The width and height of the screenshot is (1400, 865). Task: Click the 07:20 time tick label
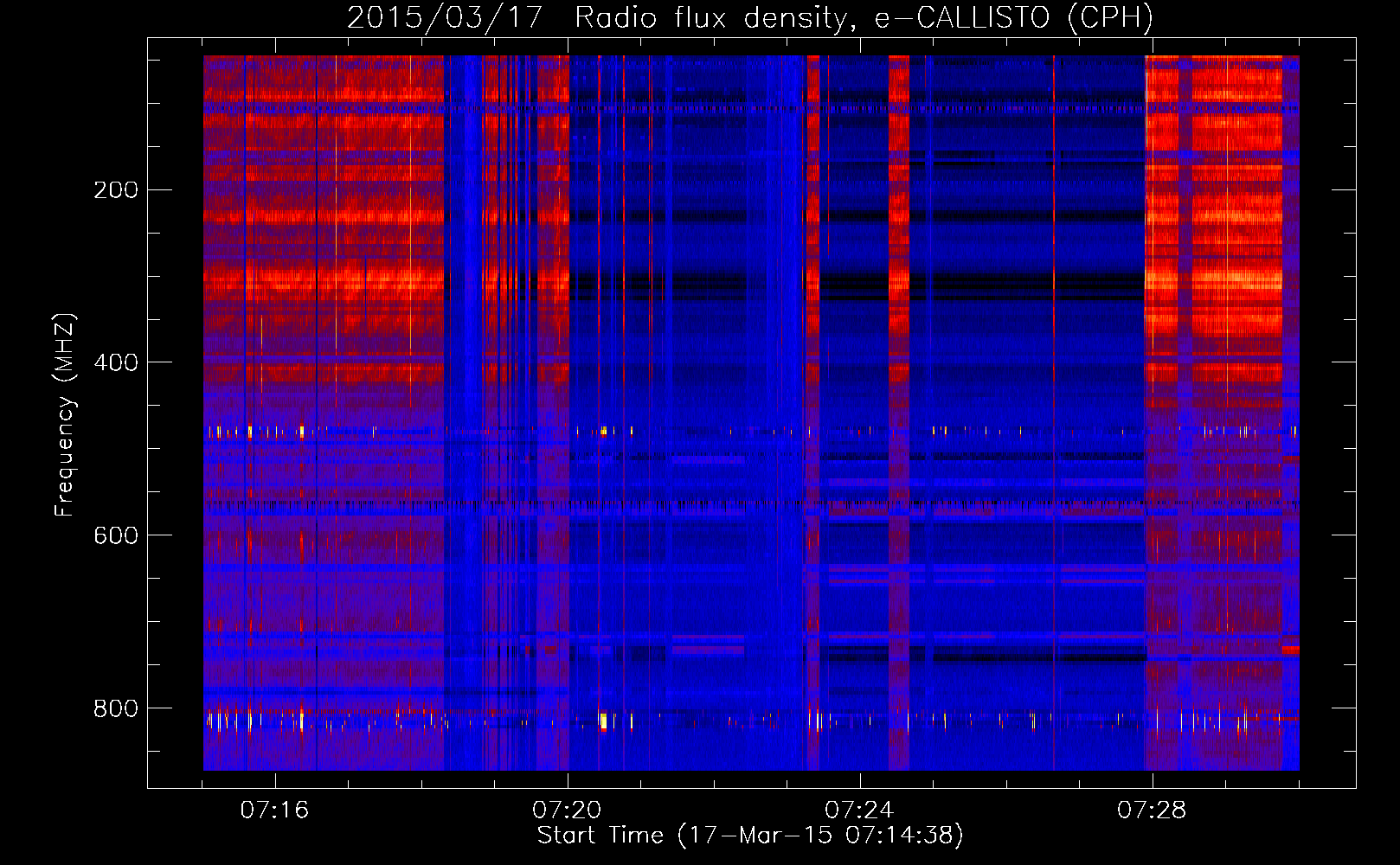coord(567,811)
